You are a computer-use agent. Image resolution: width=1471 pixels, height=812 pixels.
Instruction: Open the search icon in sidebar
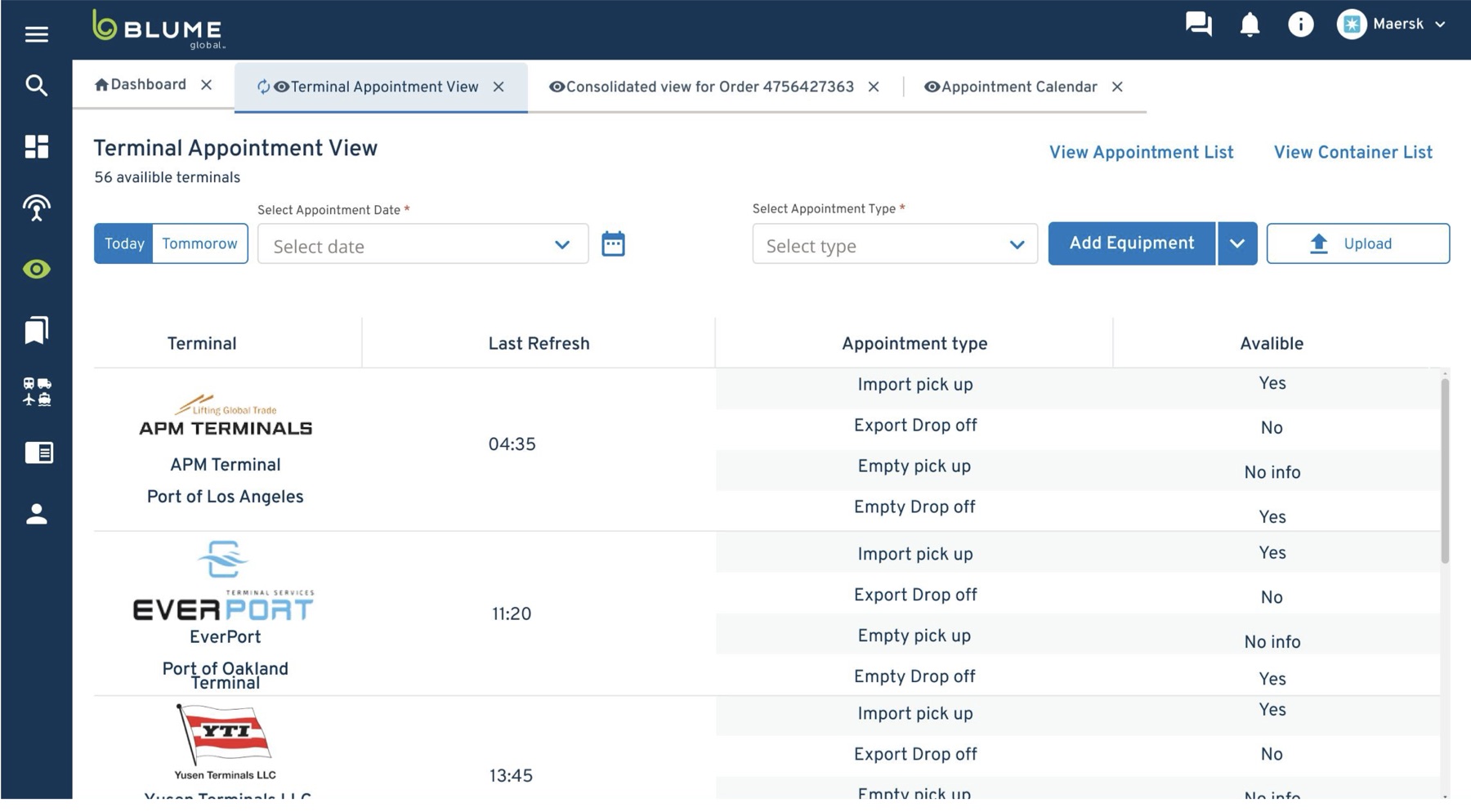point(36,85)
